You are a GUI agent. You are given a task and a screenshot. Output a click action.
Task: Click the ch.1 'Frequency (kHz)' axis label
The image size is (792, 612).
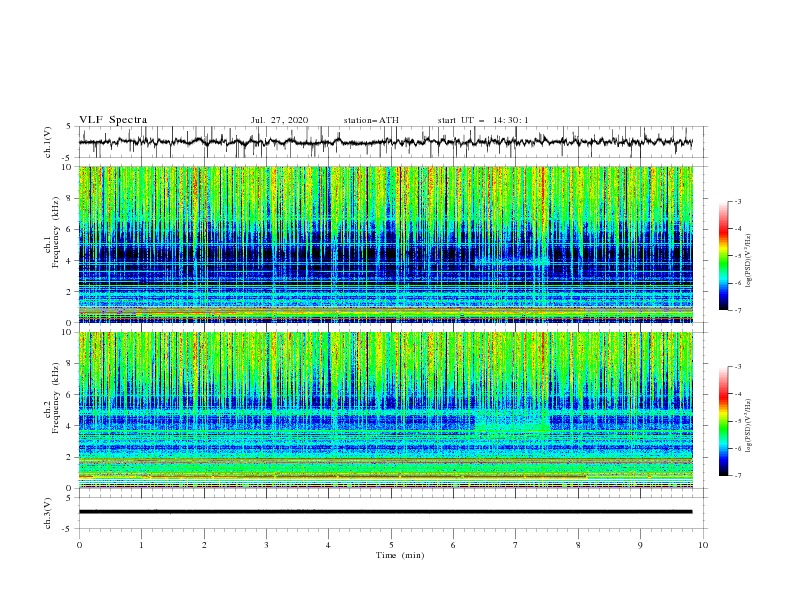(x=56, y=230)
